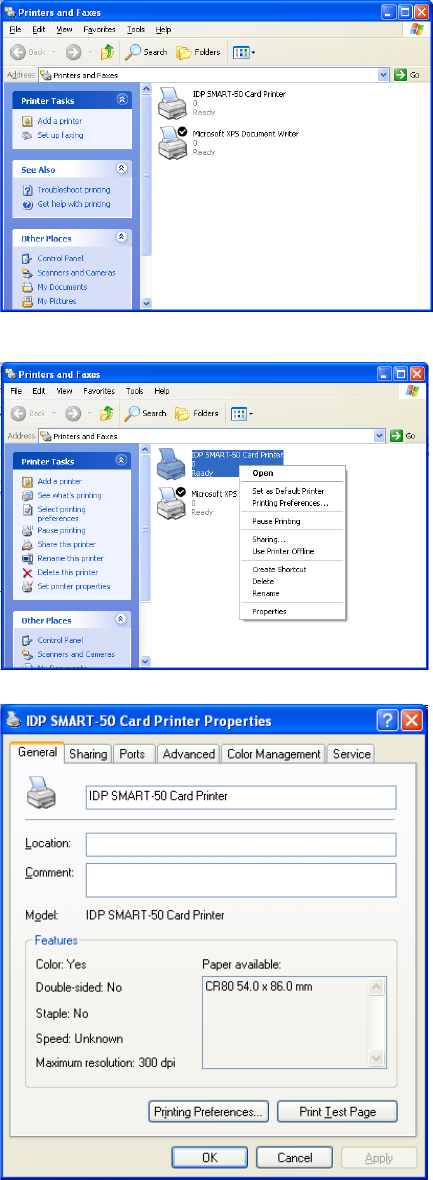The height and width of the screenshot is (1180, 433).
Task: Click 'Set up faxing' in Printer Tasks
Action: click(x=60, y=135)
